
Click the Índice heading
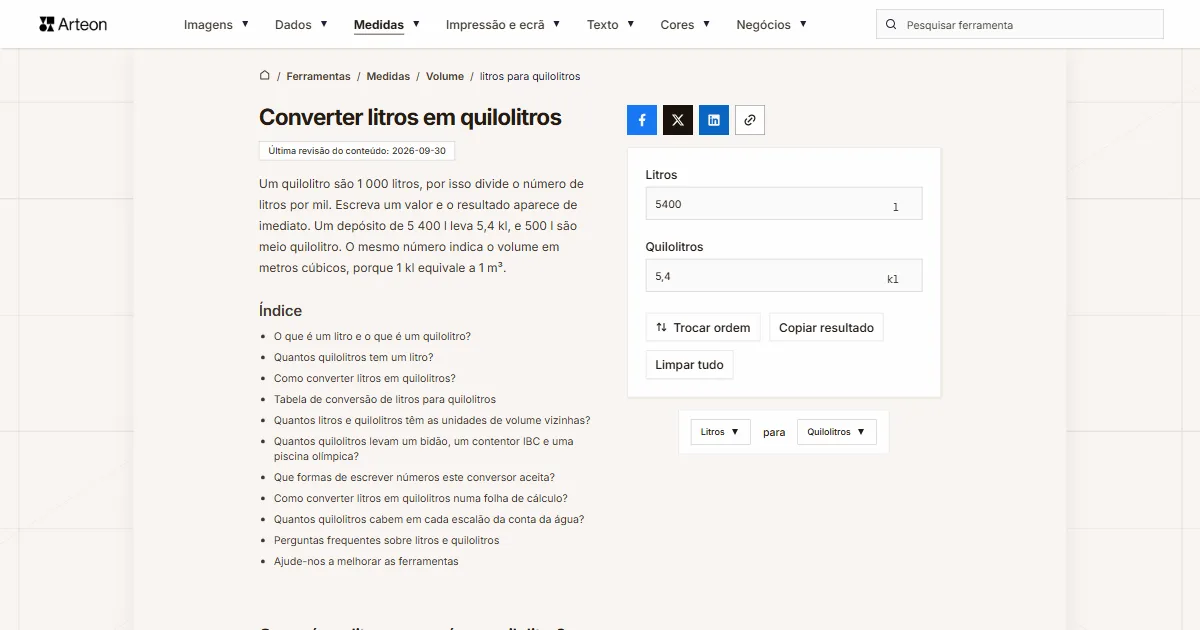click(x=280, y=310)
